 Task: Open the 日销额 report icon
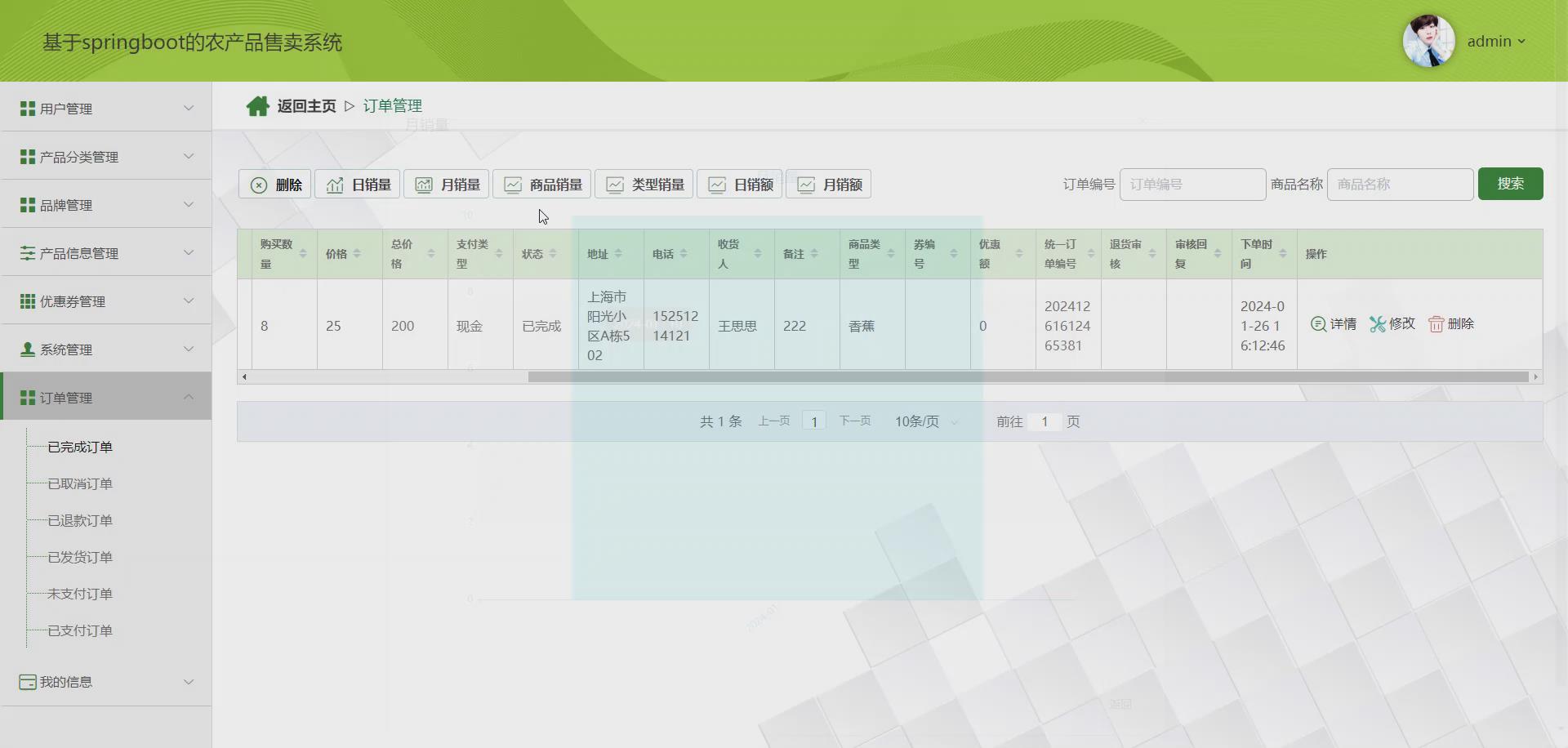(x=717, y=184)
